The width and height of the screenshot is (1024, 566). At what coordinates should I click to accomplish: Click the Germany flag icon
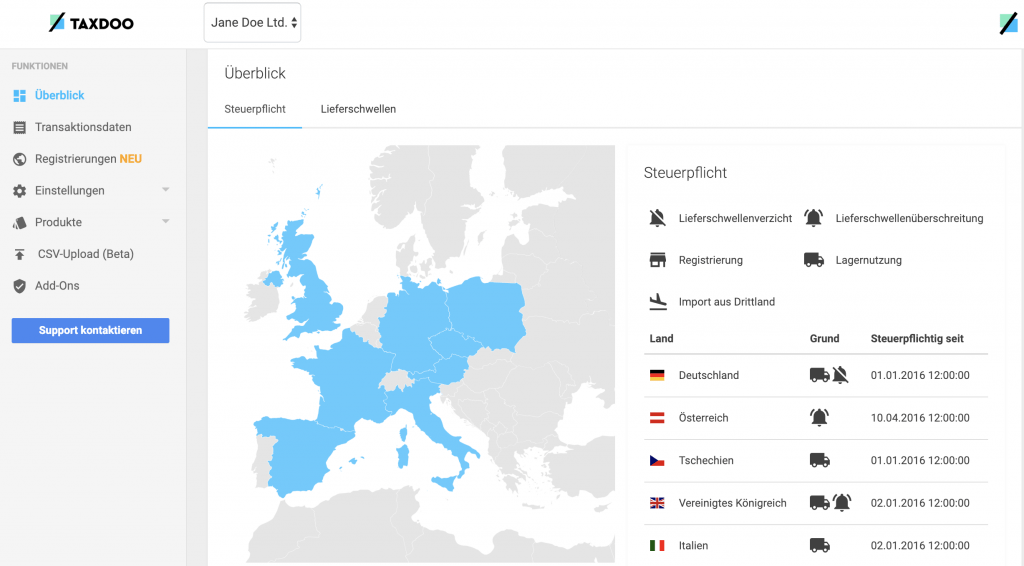click(x=657, y=375)
